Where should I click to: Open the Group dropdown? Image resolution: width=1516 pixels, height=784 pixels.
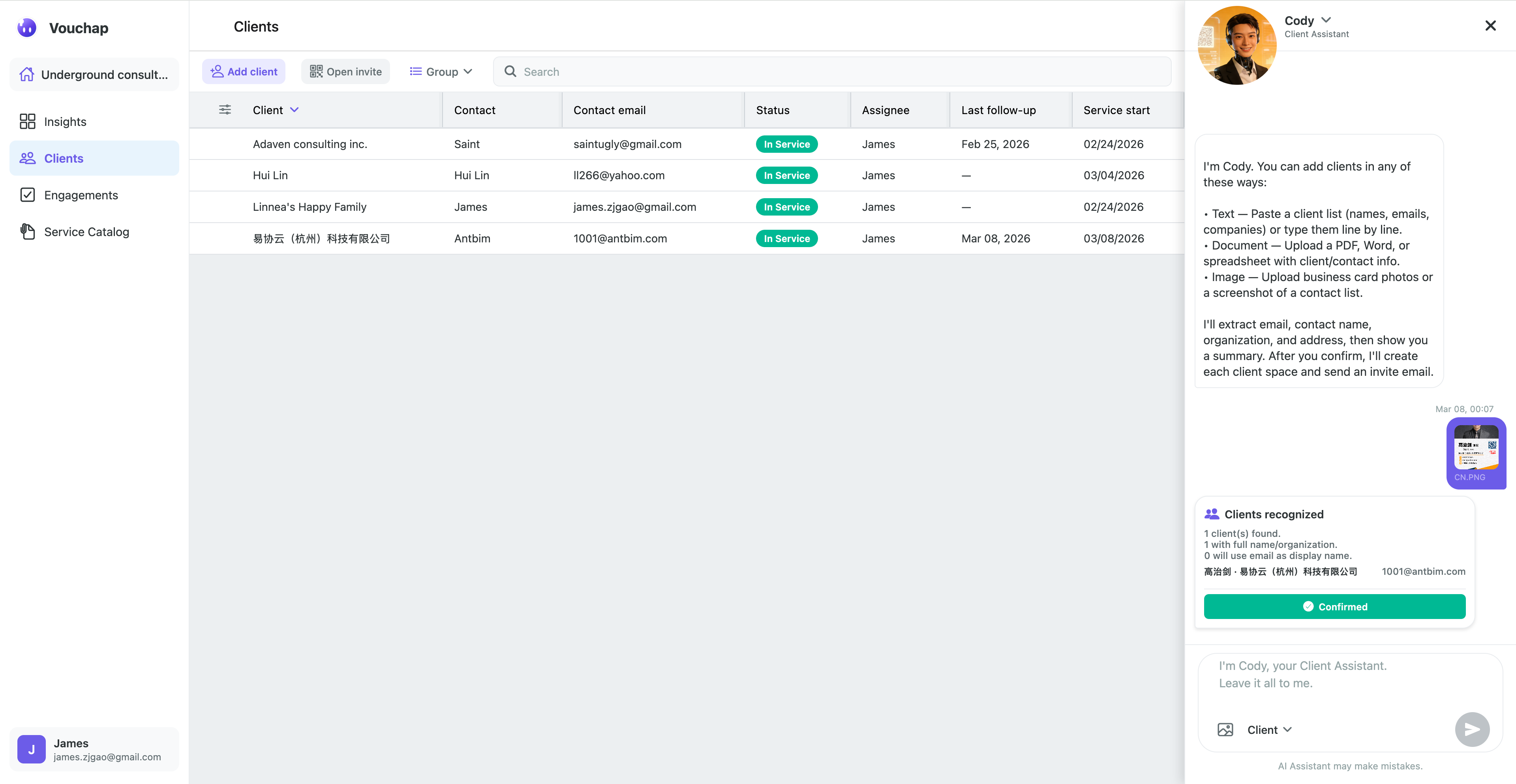440,71
